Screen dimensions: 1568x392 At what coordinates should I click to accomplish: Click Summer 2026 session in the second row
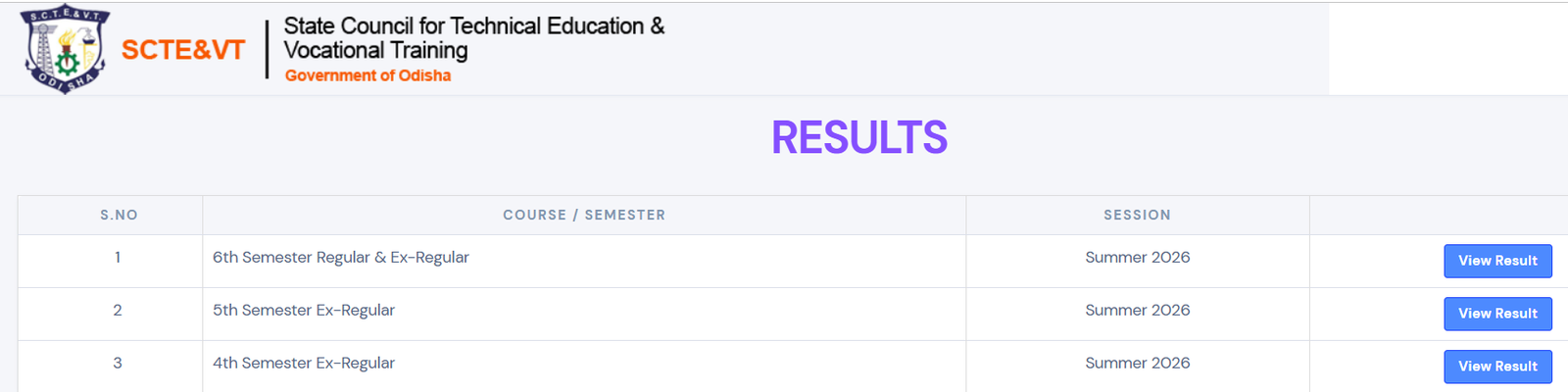click(1138, 310)
